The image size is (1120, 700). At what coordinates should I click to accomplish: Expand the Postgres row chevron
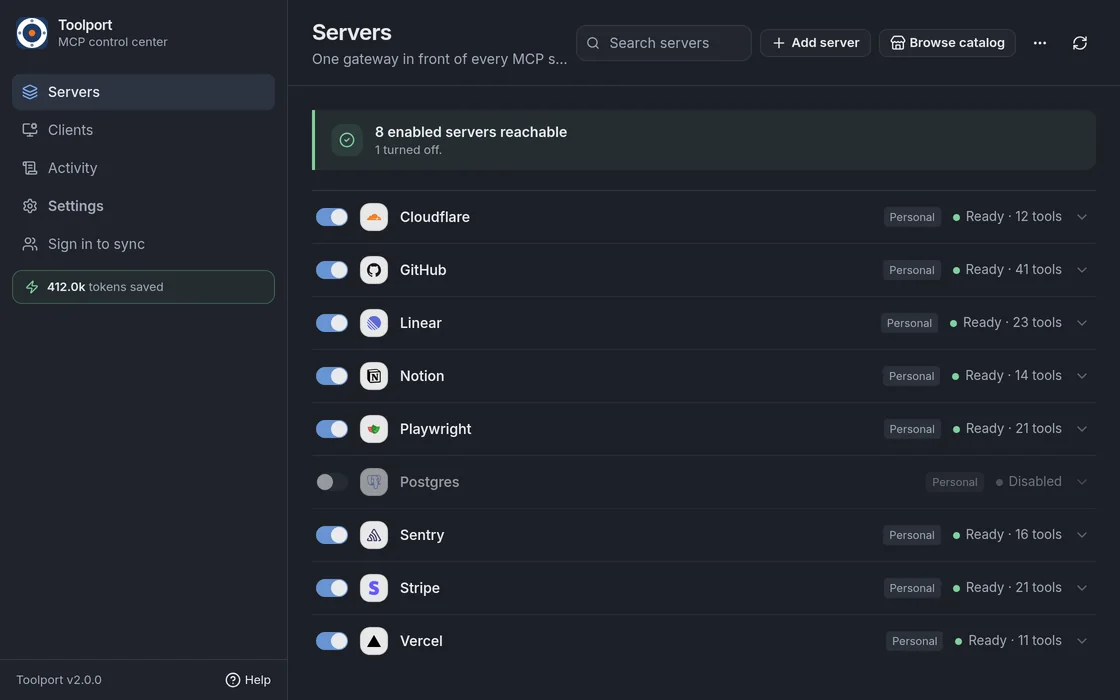[x=1081, y=482]
